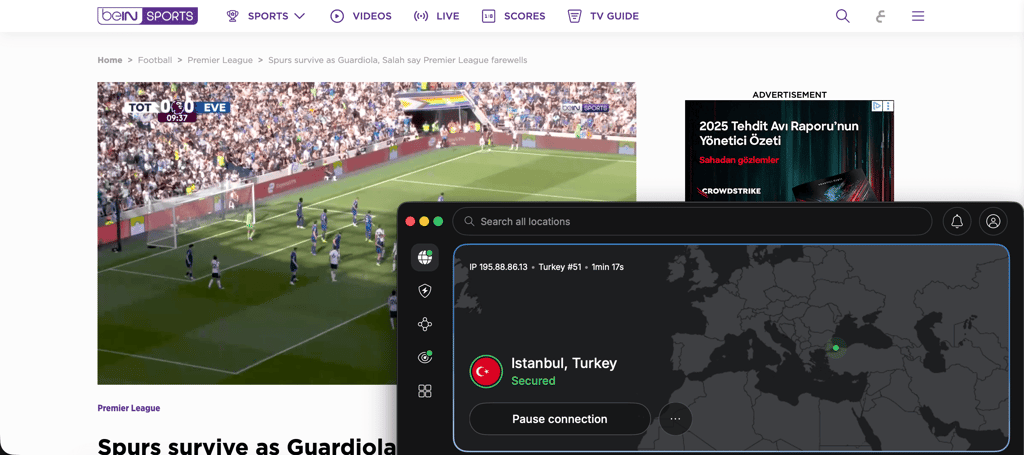
Task: Open the hamburger menu on beIN site
Action: [x=918, y=16]
